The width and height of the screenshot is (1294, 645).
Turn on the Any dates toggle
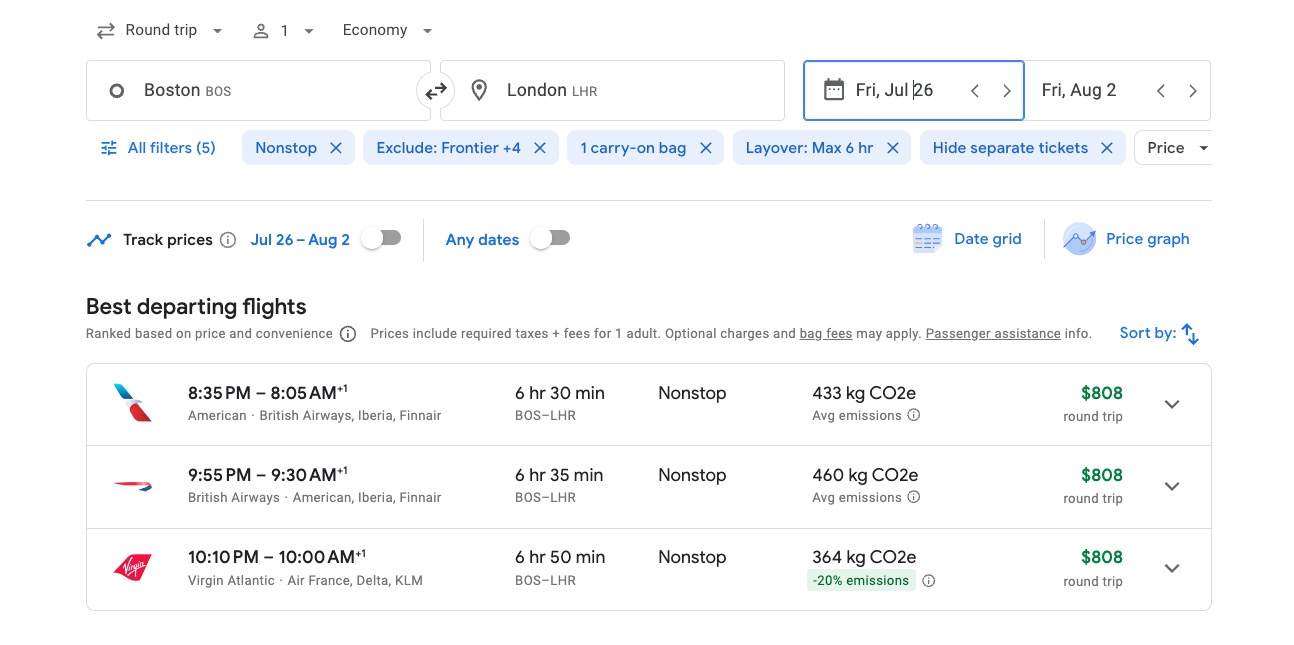coord(549,239)
